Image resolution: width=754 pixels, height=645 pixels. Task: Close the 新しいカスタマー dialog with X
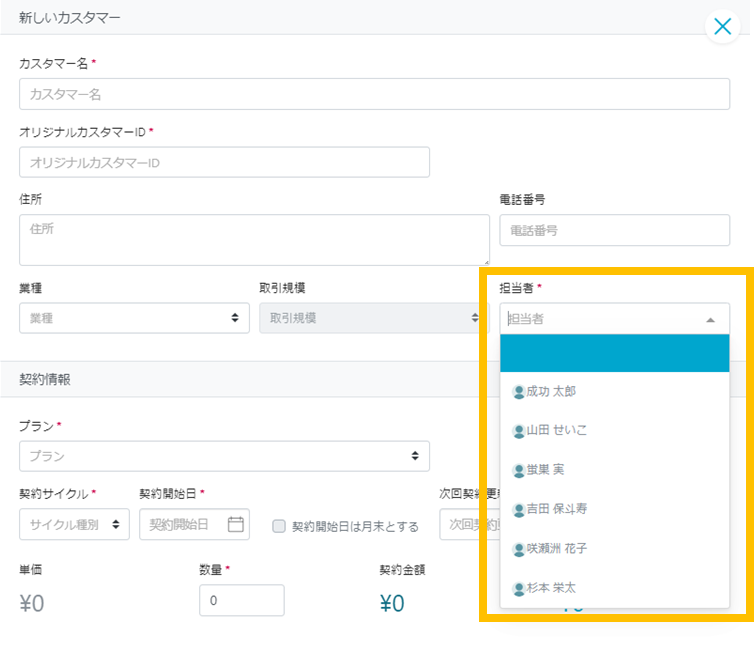[x=722, y=26]
